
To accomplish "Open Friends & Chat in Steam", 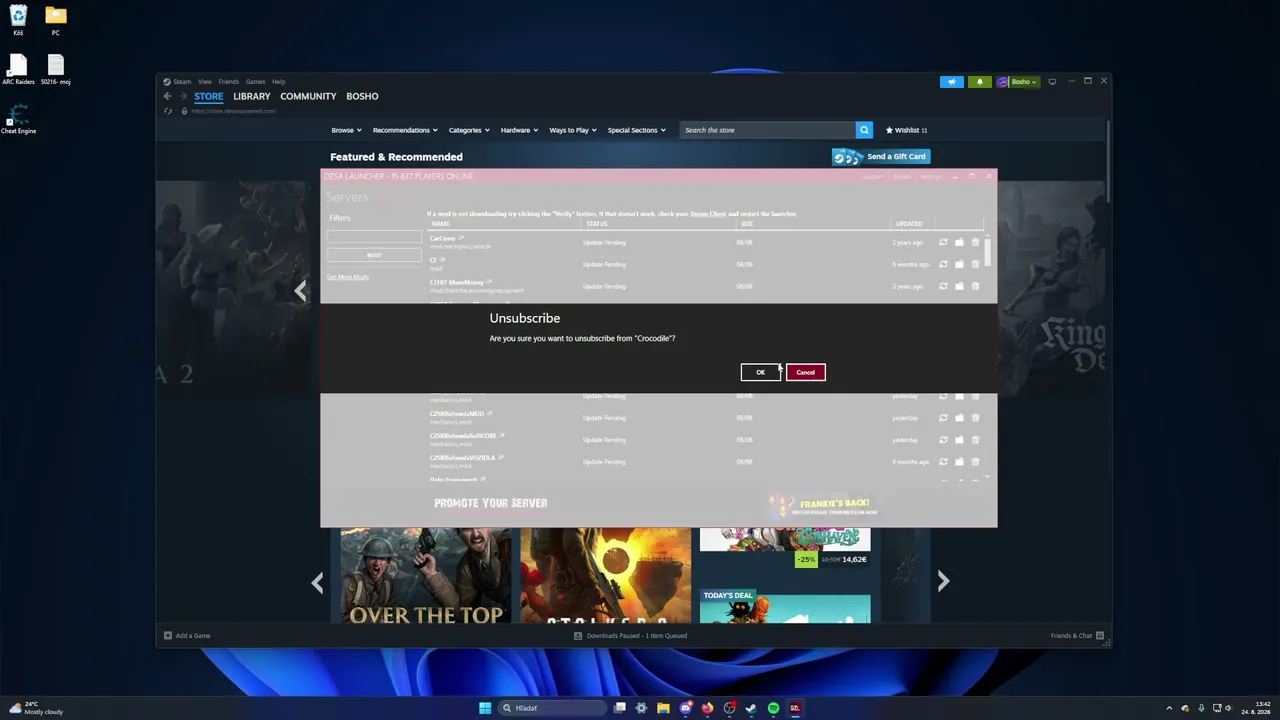I will coord(1077,636).
